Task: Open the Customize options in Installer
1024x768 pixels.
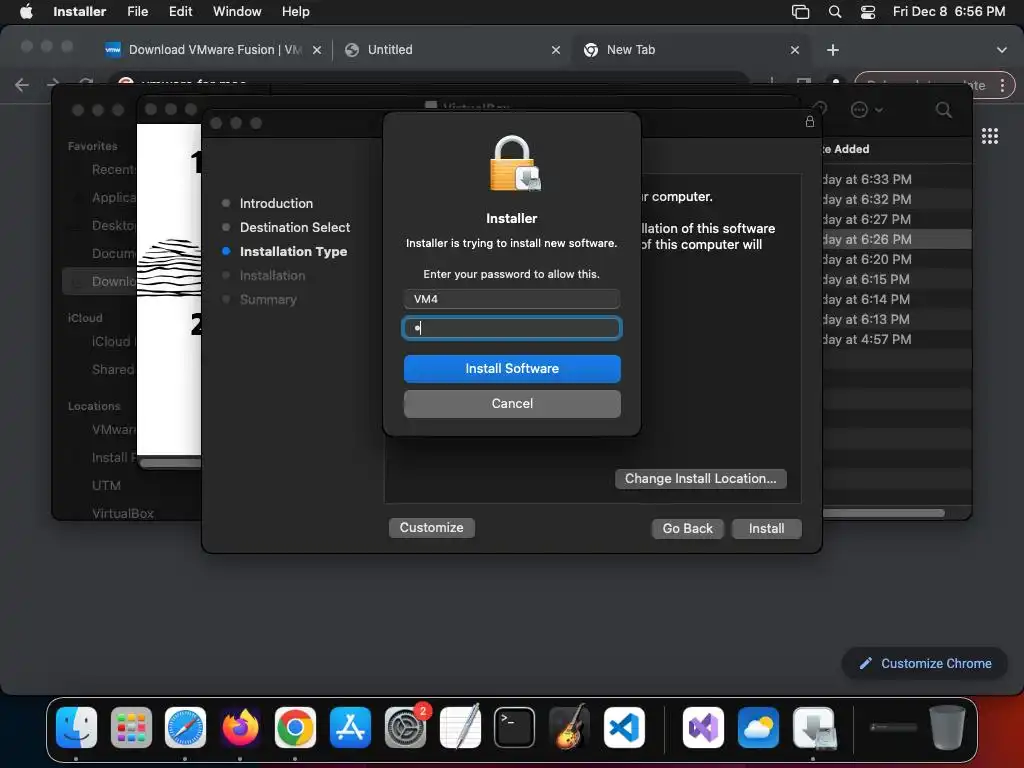Action: click(x=431, y=528)
